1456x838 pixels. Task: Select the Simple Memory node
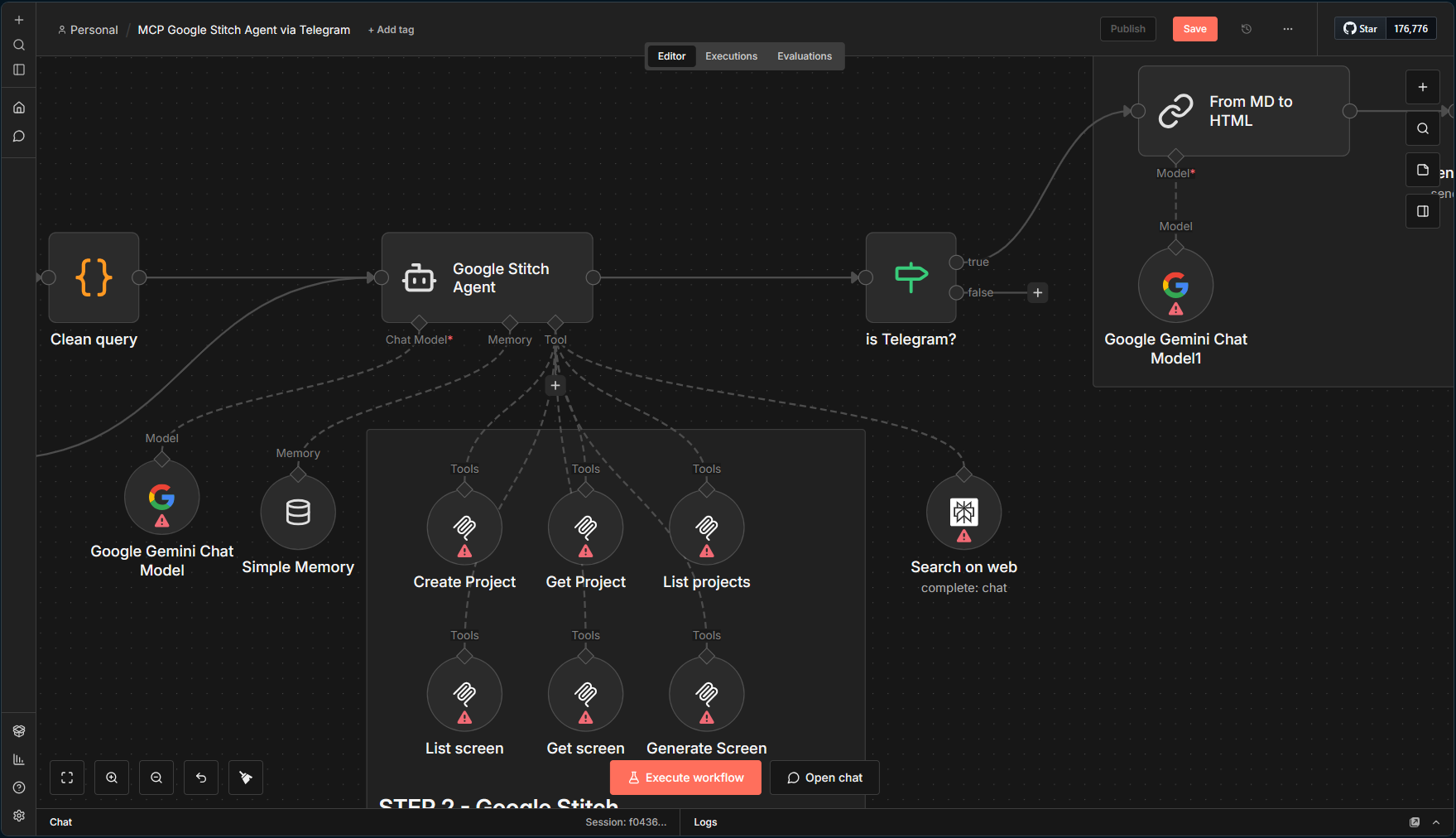coord(298,512)
